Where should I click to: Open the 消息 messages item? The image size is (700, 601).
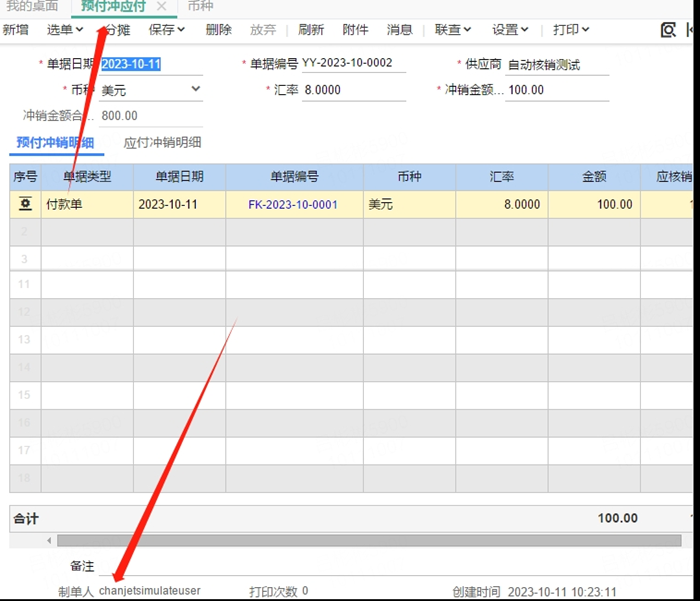(x=400, y=29)
